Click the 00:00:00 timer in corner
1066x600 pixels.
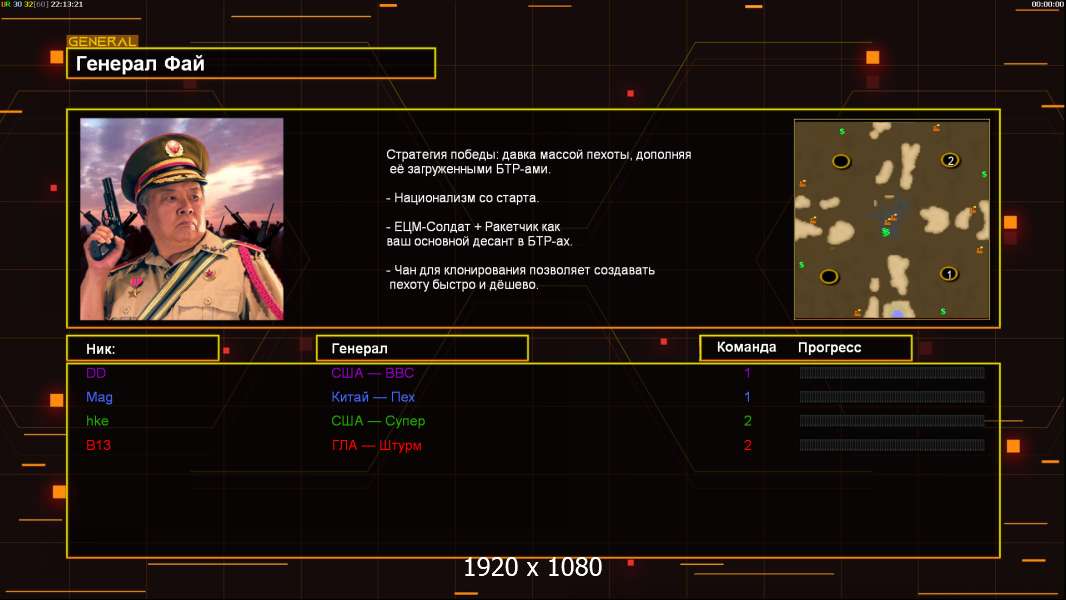click(x=1047, y=4)
